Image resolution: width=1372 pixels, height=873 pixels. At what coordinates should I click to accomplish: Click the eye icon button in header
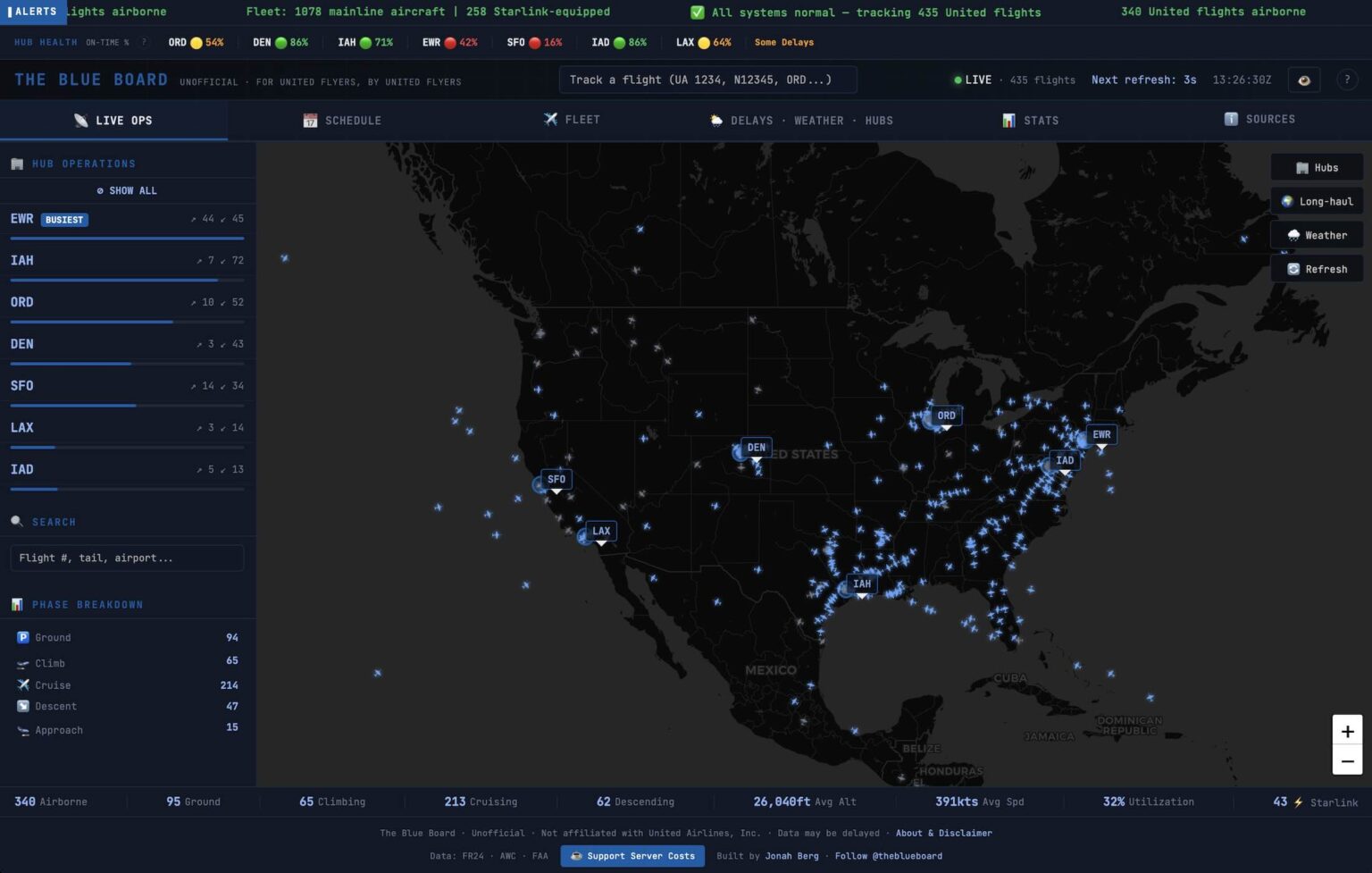pyautogui.click(x=1303, y=80)
